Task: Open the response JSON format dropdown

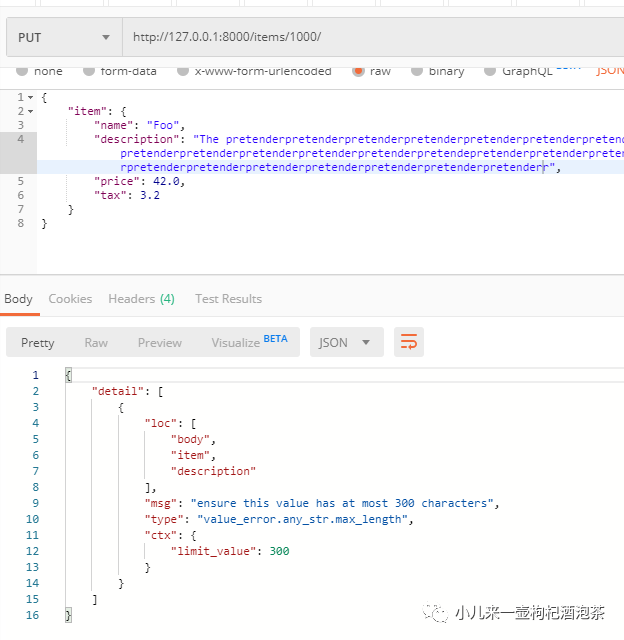Action: (x=346, y=342)
